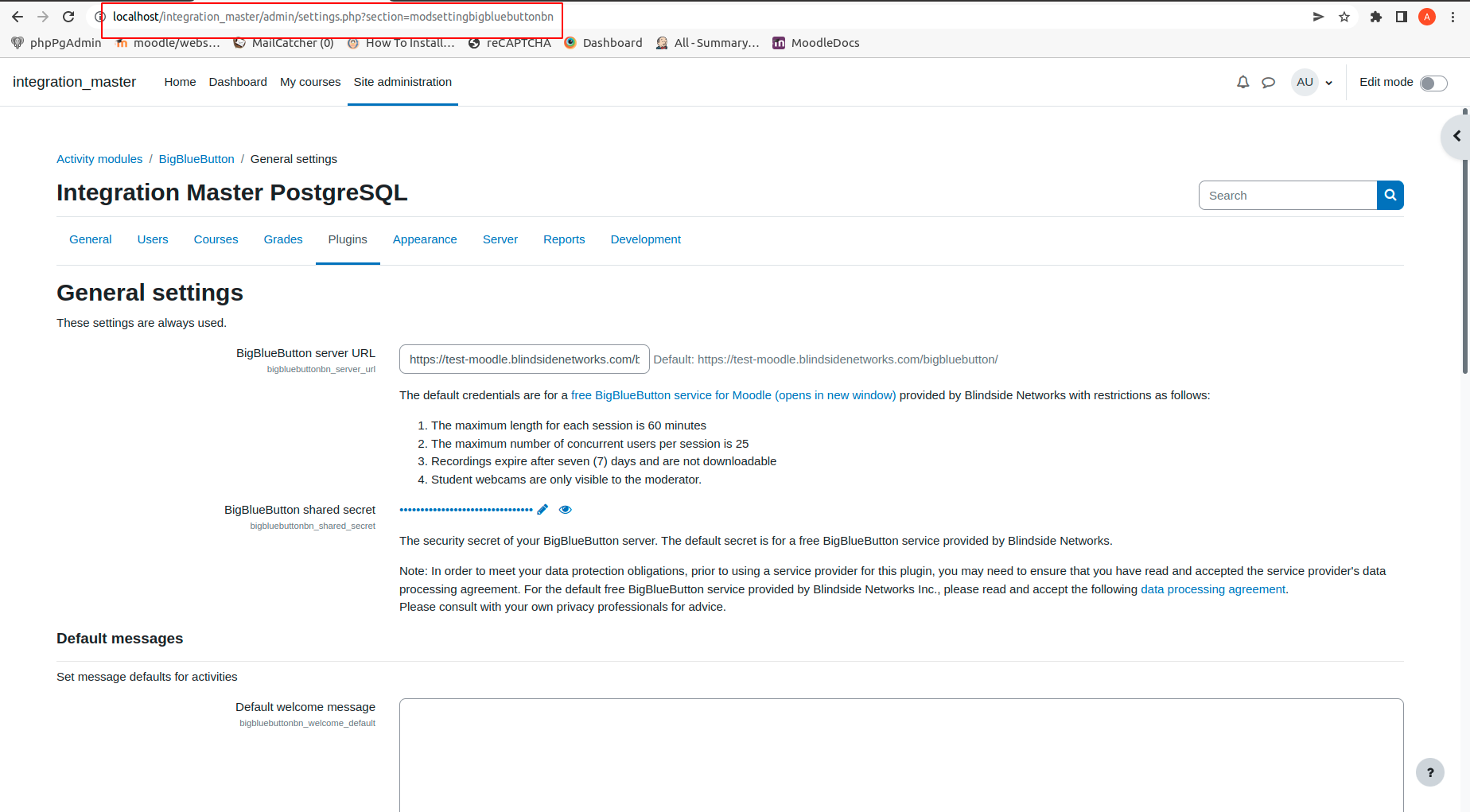Click the Default messages section heading
Image resolution: width=1470 pixels, height=812 pixels.
119,639
